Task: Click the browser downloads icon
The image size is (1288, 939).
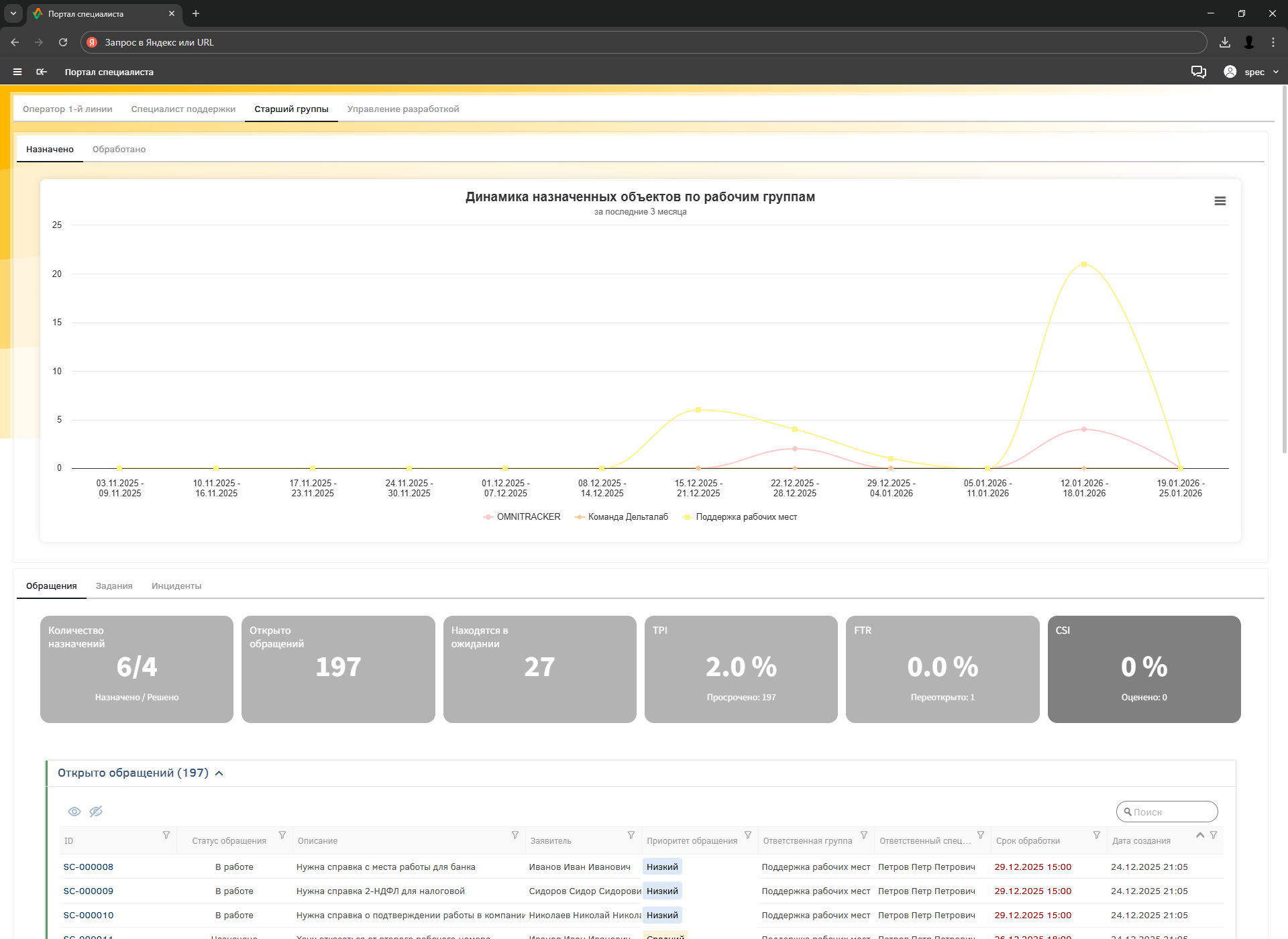Action: [1225, 42]
